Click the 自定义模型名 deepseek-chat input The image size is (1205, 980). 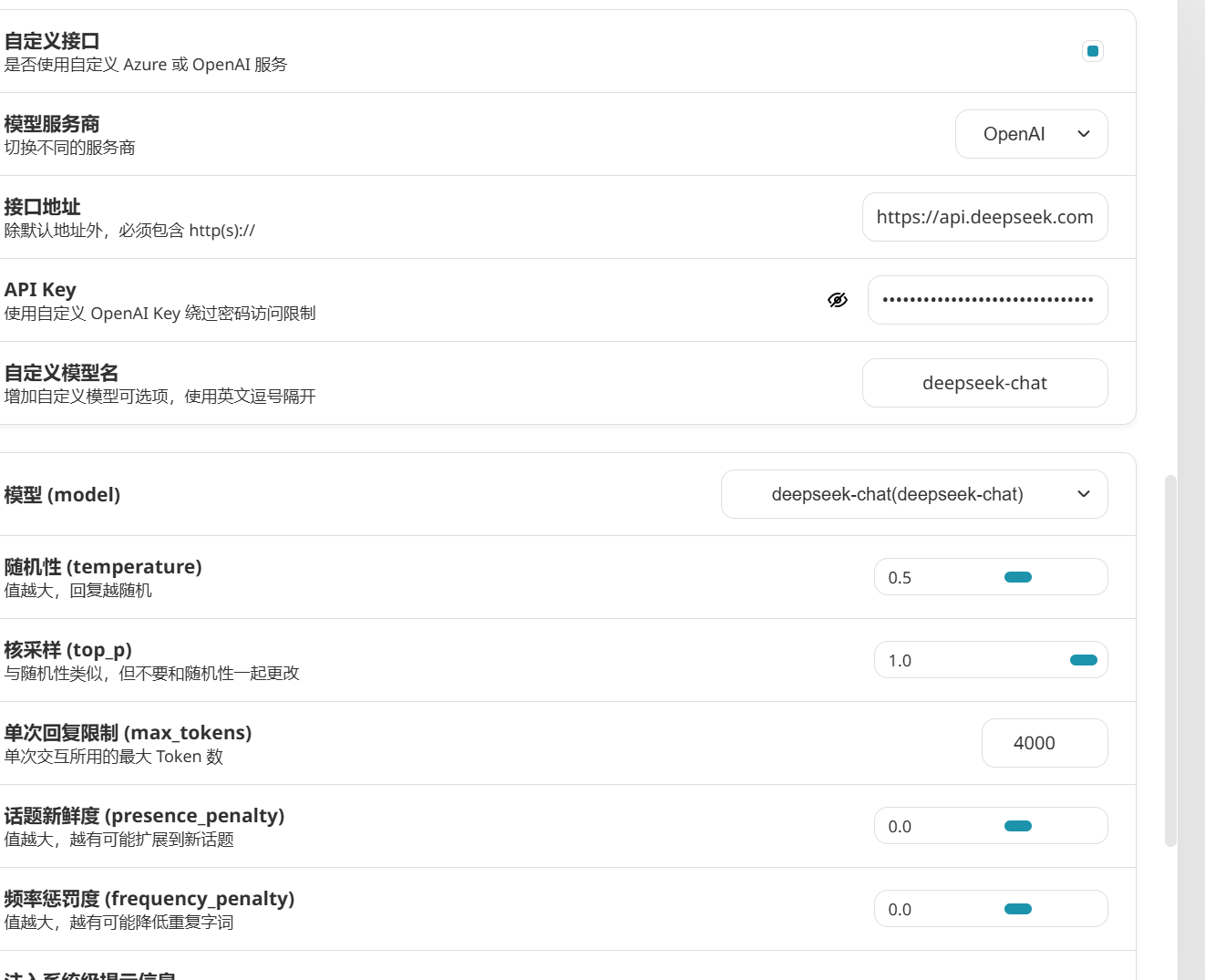(x=985, y=383)
